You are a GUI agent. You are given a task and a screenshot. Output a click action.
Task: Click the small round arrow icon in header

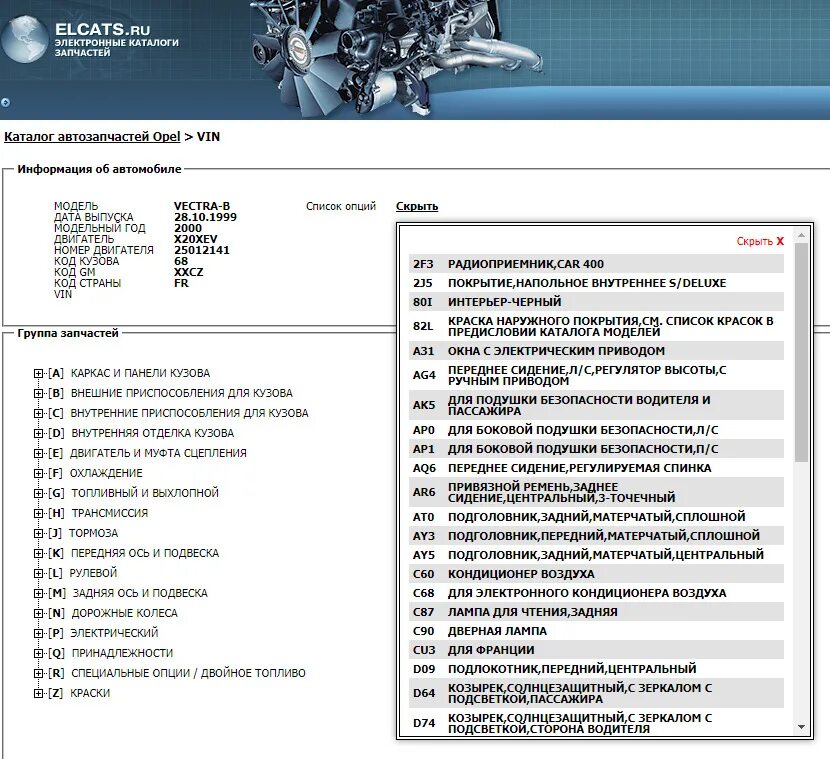click(5, 102)
